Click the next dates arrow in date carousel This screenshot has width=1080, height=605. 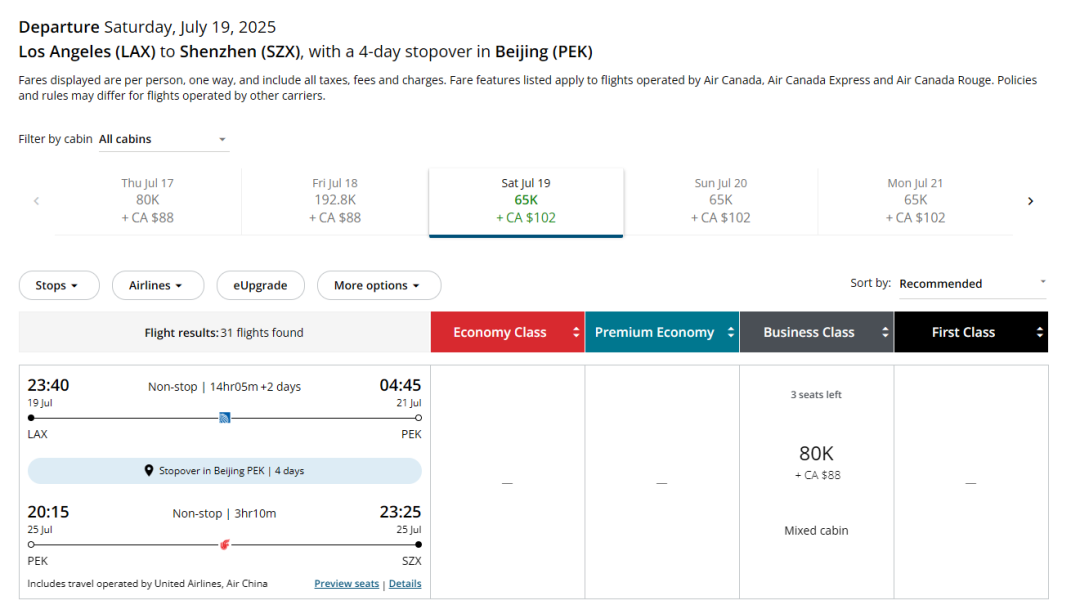pos(1030,201)
